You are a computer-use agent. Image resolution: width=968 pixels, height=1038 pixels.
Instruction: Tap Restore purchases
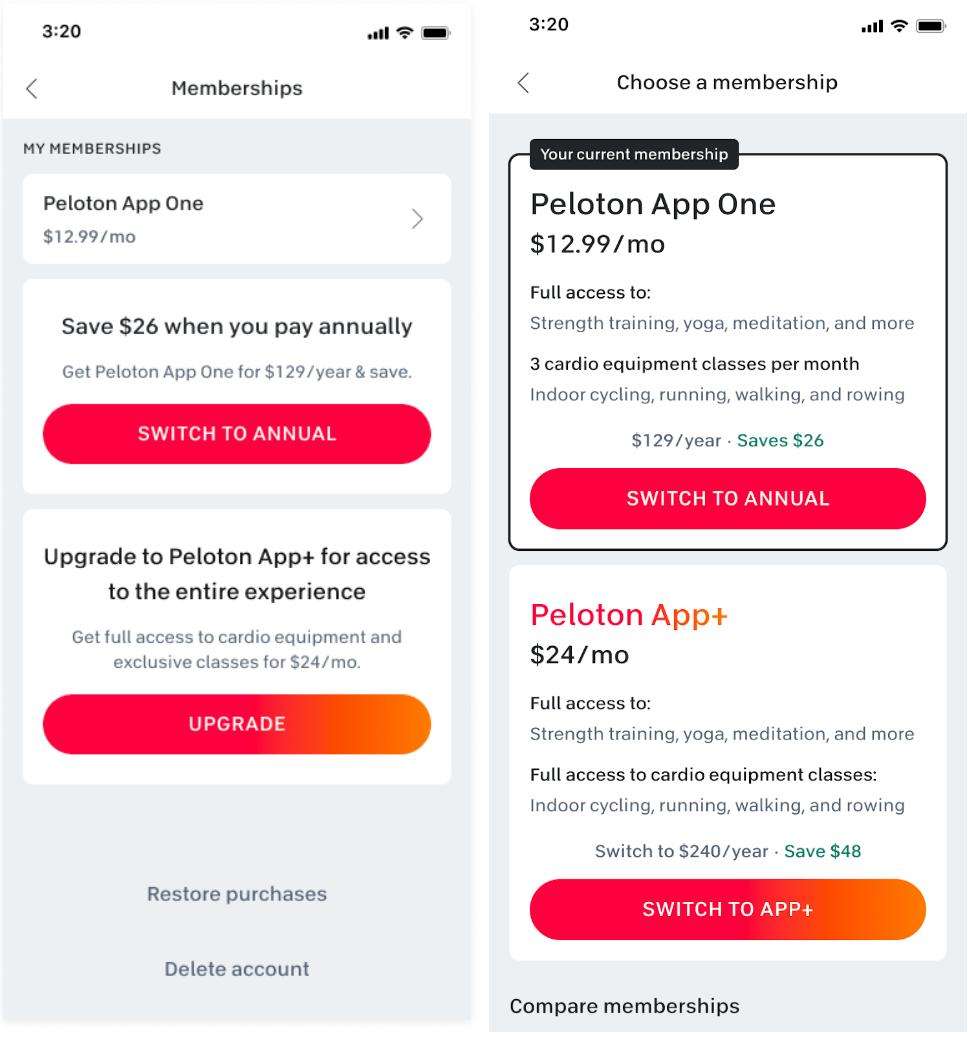coord(237,894)
